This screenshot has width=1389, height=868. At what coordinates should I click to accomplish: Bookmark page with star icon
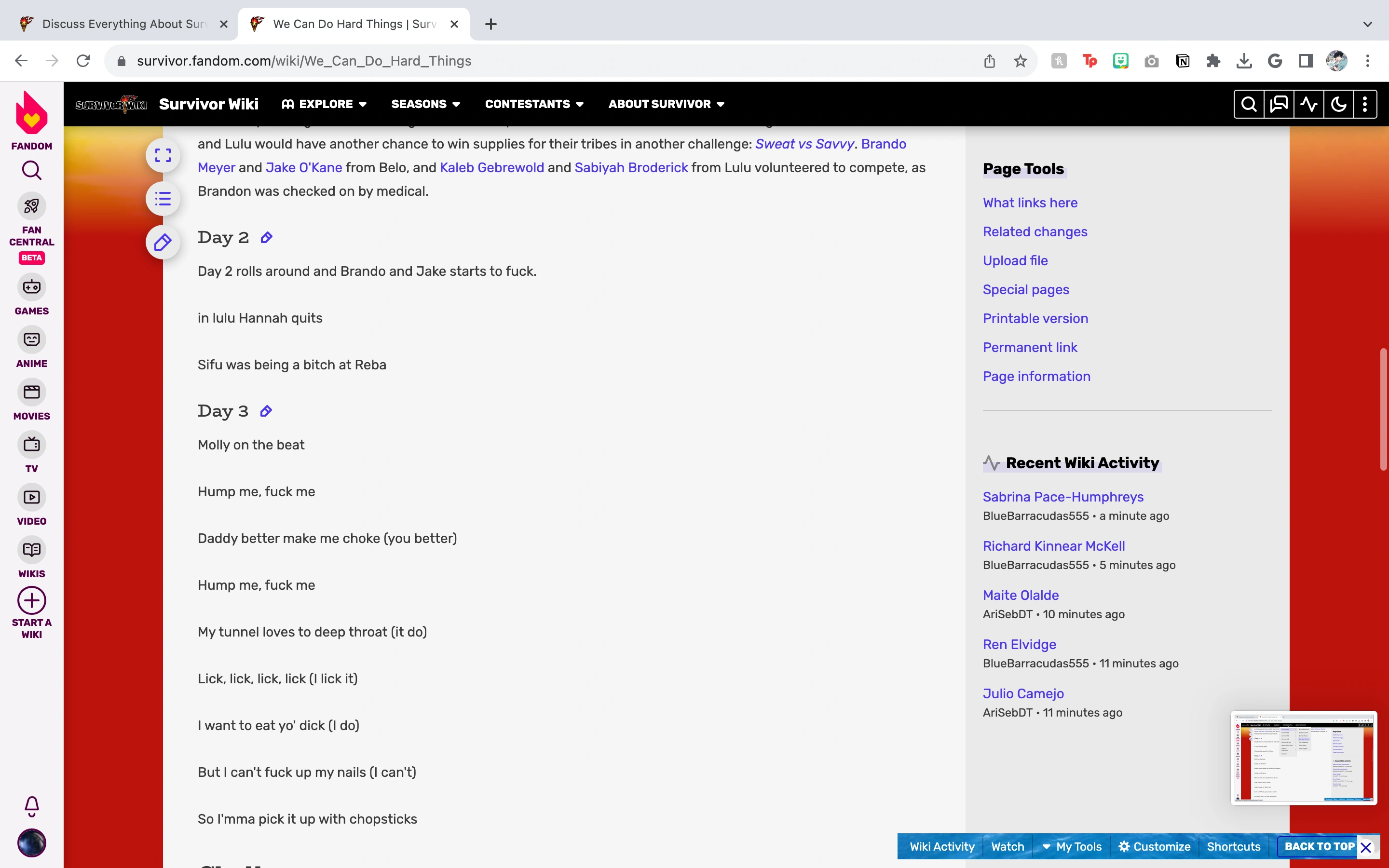tap(1020, 61)
